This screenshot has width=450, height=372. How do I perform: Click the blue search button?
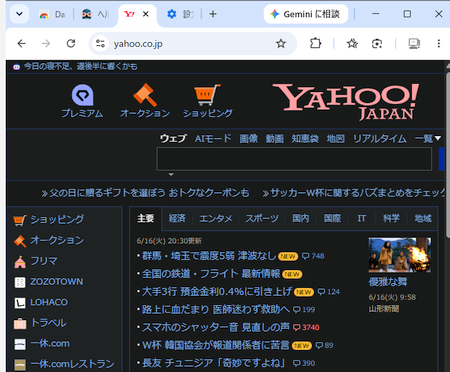pos(442,159)
